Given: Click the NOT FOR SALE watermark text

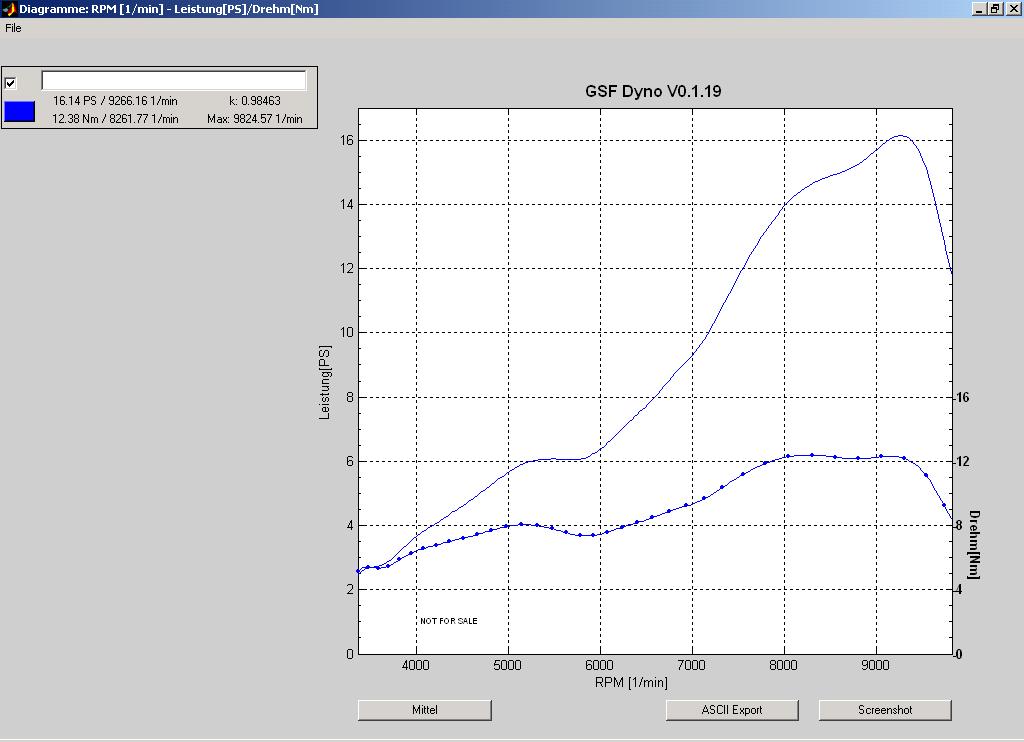Looking at the screenshot, I should pyautogui.click(x=448, y=621).
